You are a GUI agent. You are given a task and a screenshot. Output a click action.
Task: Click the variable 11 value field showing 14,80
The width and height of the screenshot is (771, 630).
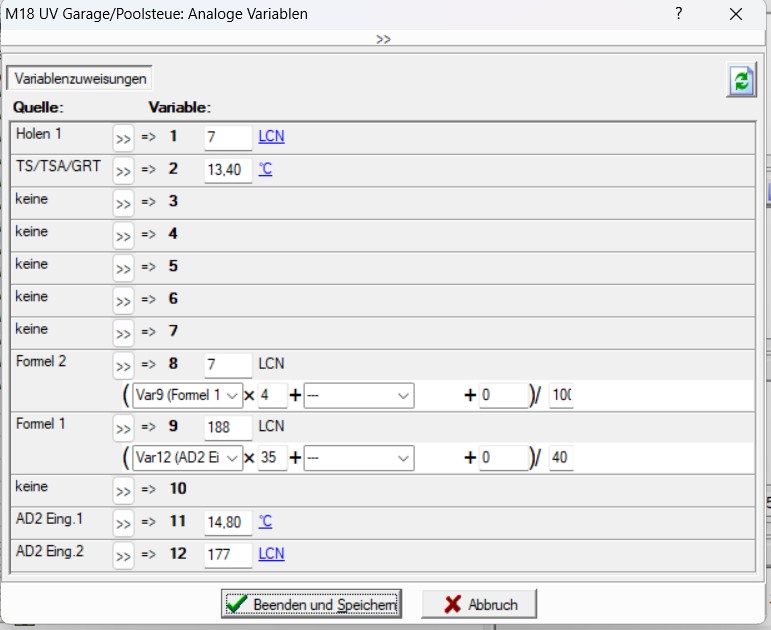coord(228,522)
